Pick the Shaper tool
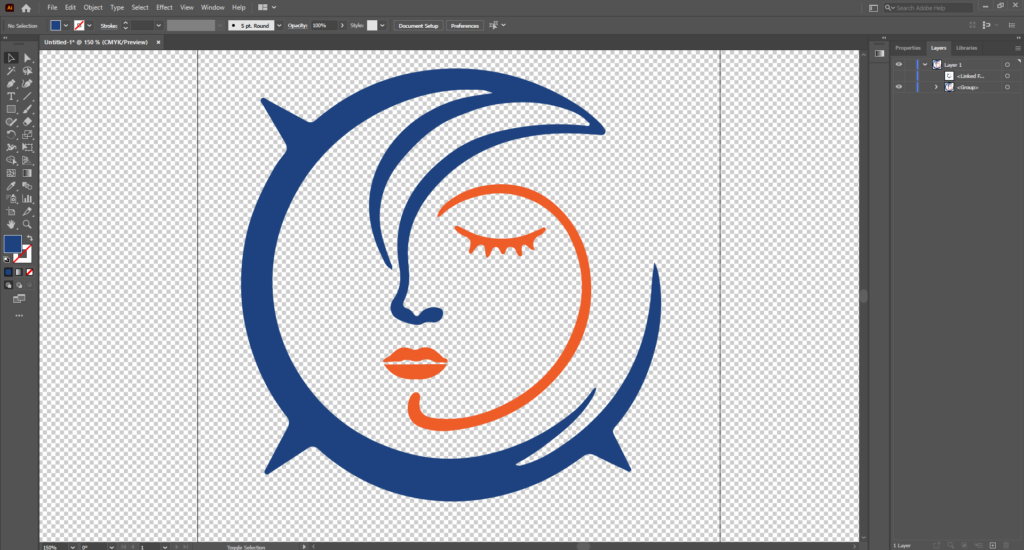This screenshot has width=1024, height=550. click(x=11, y=122)
